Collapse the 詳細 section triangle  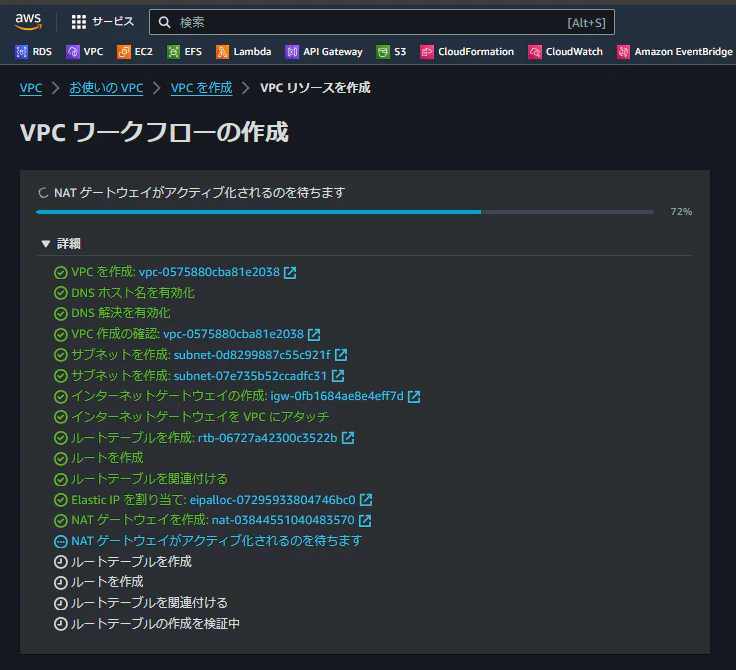46,244
